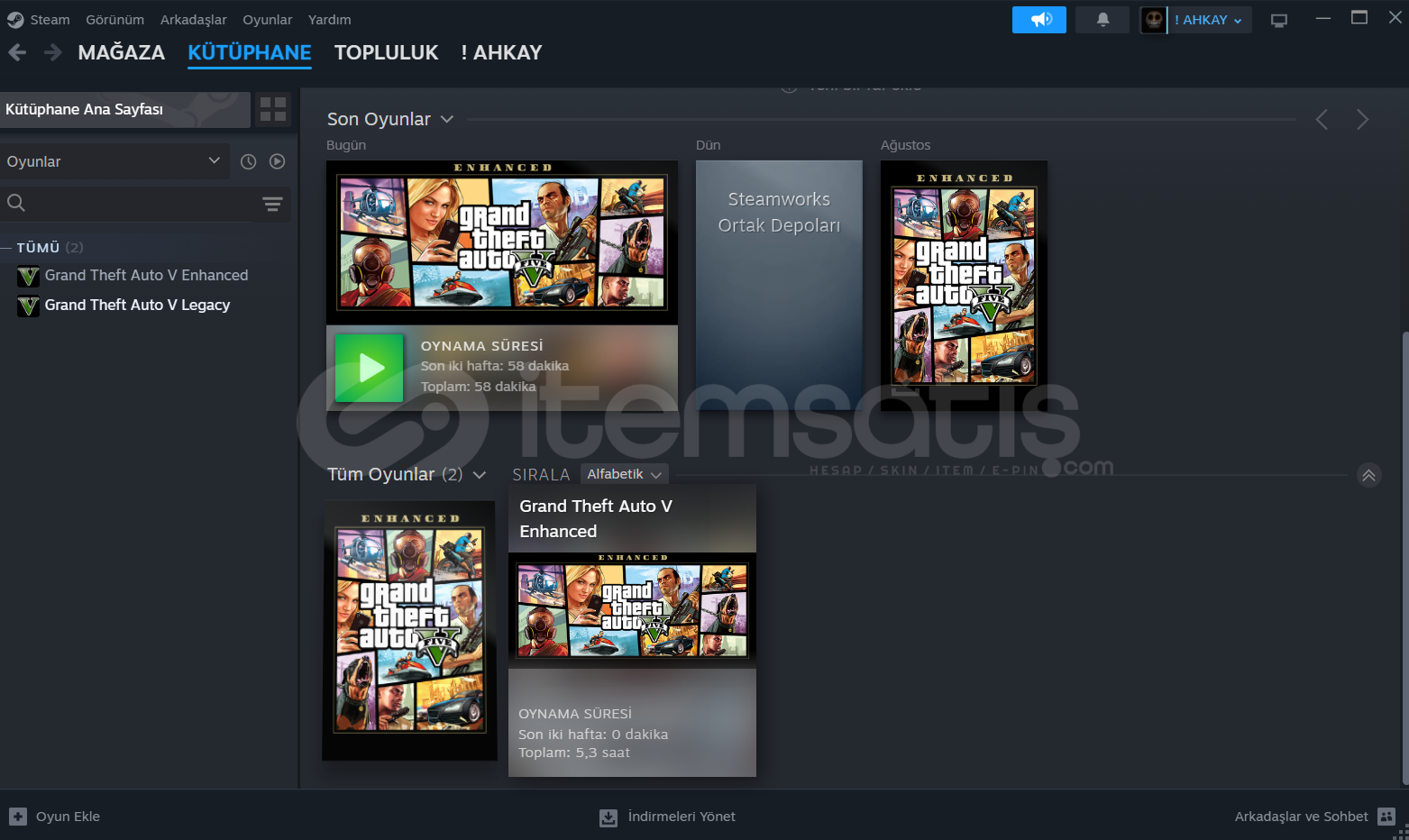Click the profile avatar picture
The width and height of the screenshot is (1409, 840).
tap(1153, 20)
